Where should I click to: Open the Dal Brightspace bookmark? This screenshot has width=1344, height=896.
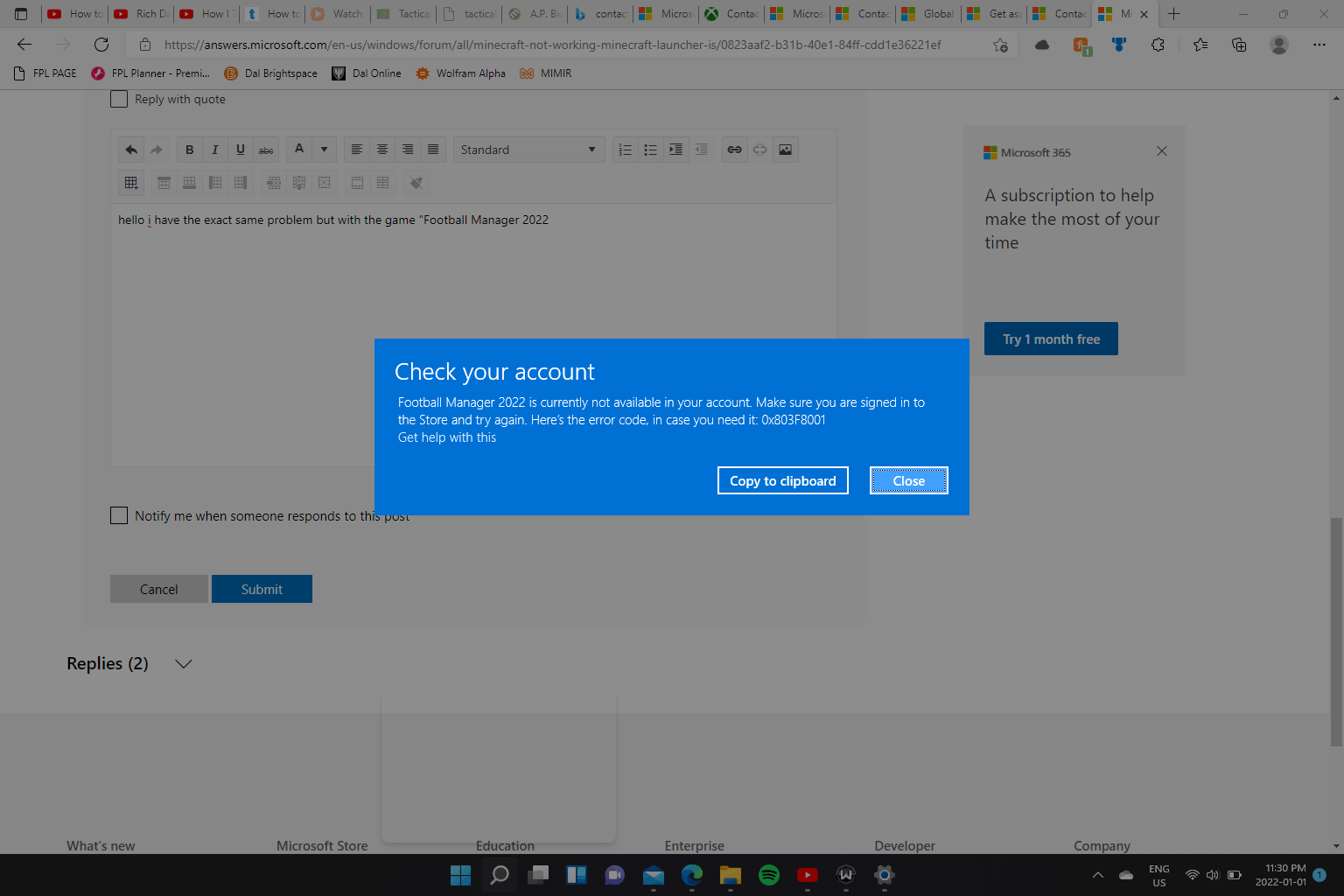pyautogui.click(x=271, y=73)
